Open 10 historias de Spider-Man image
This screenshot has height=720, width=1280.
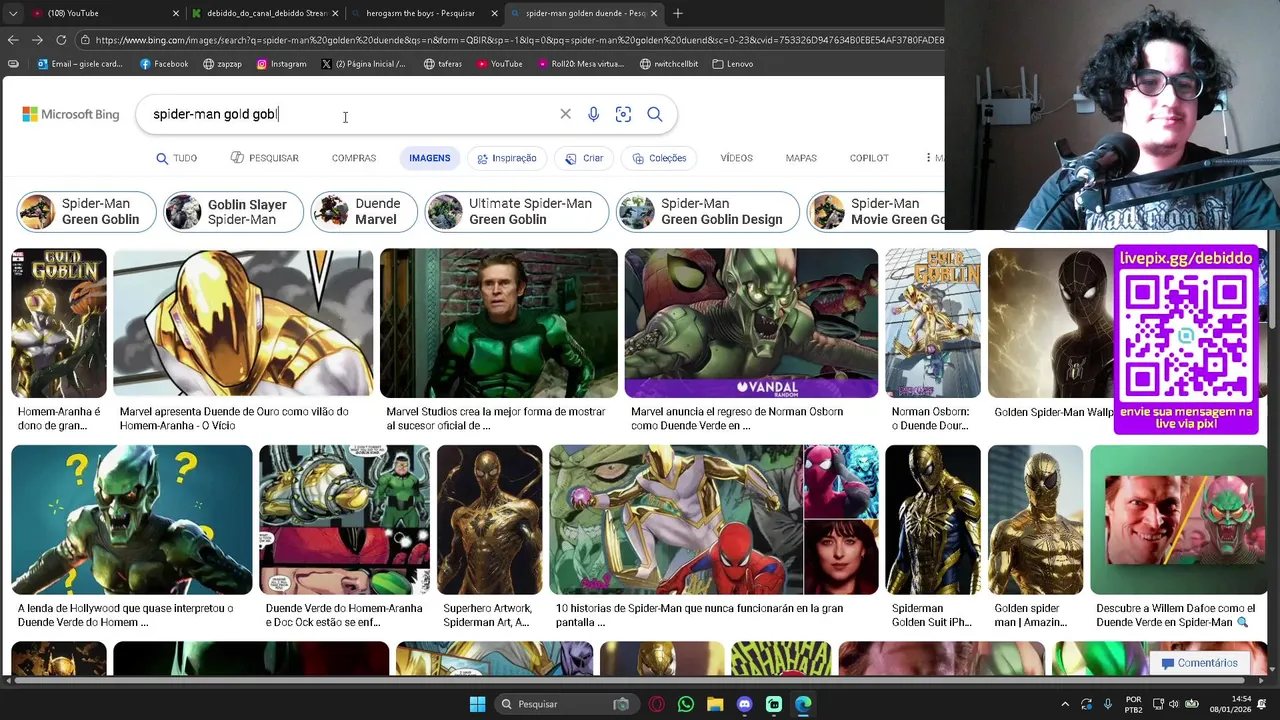(714, 520)
